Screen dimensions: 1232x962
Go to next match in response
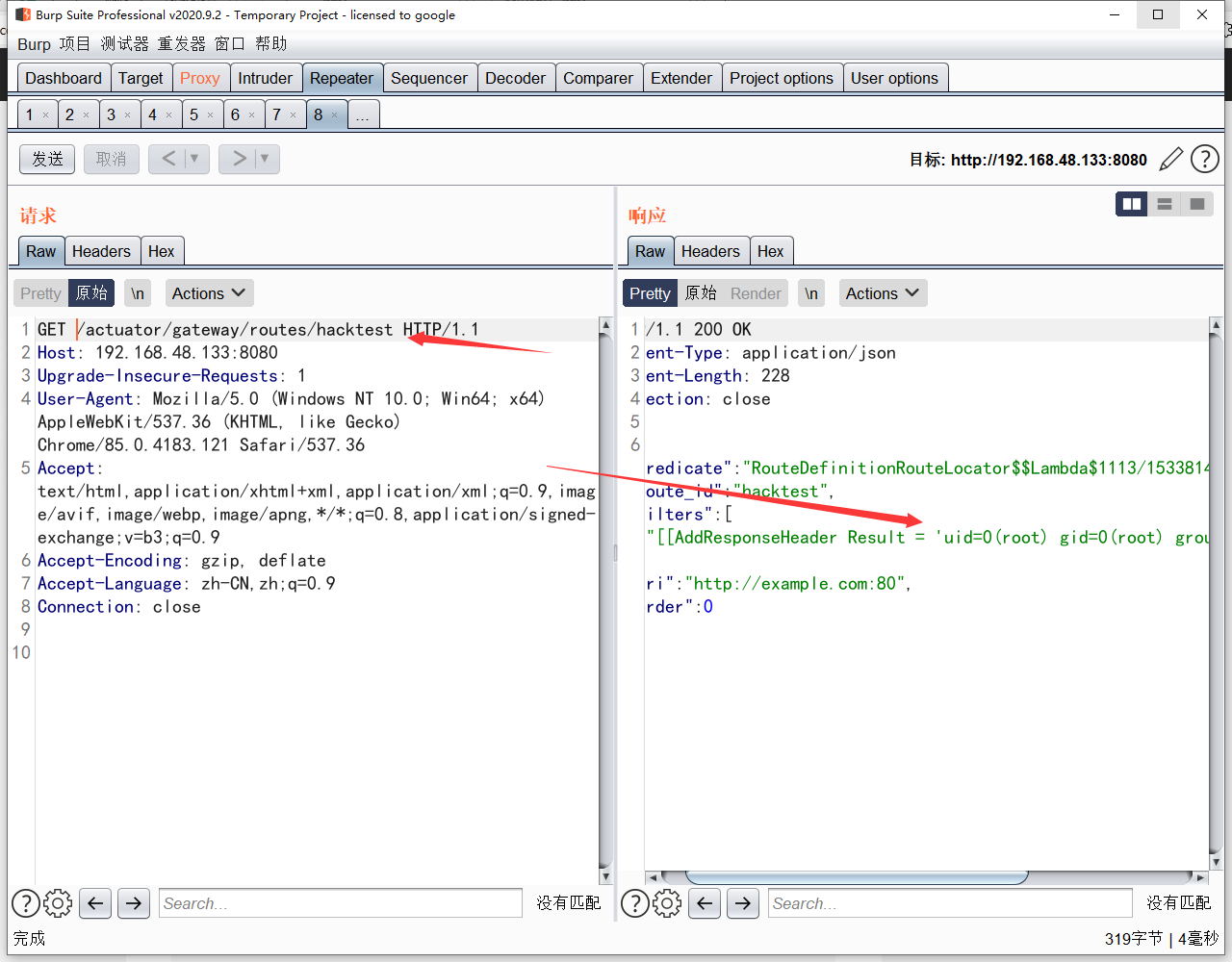(x=743, y=903)
